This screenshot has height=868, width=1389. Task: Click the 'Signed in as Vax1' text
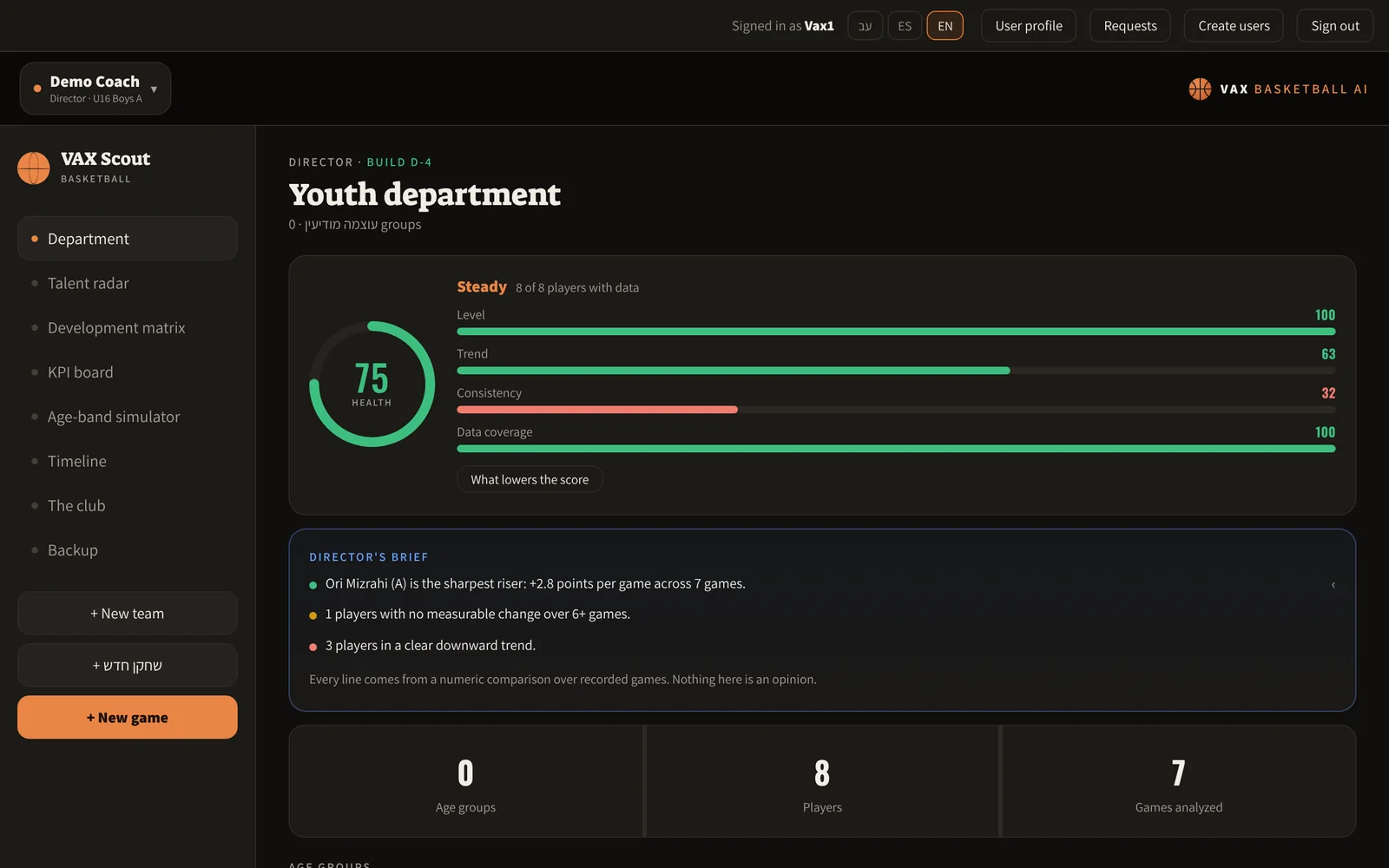(783, 26)
